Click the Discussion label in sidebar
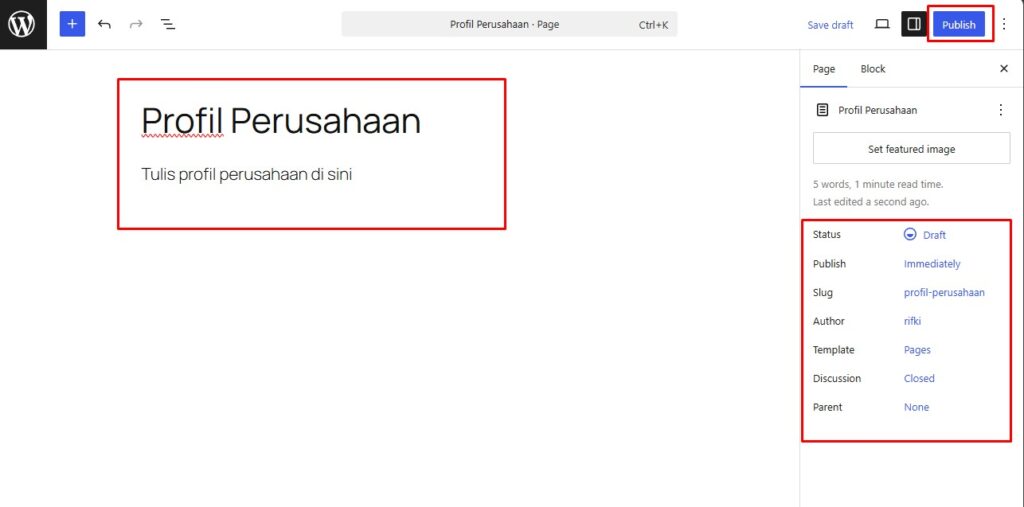The width and height of the screenshot is (1024, 507). click(837, 378)
